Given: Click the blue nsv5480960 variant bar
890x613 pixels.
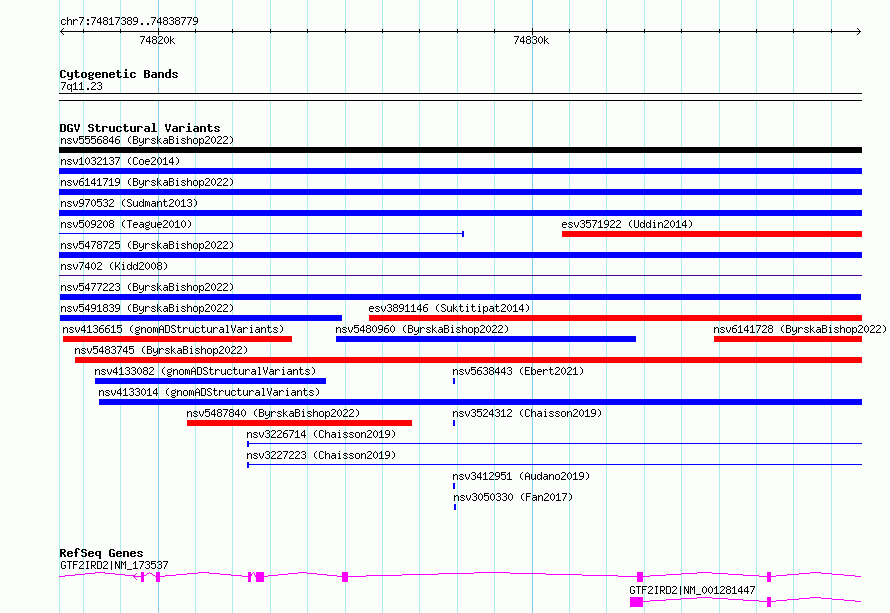Looking at the screenshot, I should 486,339.
